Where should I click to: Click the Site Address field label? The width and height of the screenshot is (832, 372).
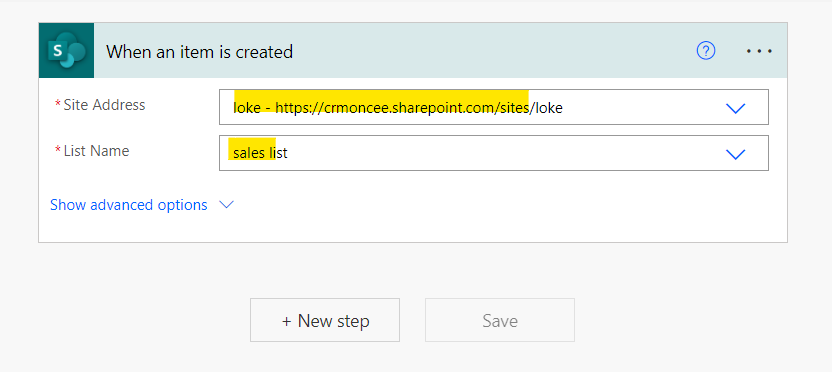[104, 105]
